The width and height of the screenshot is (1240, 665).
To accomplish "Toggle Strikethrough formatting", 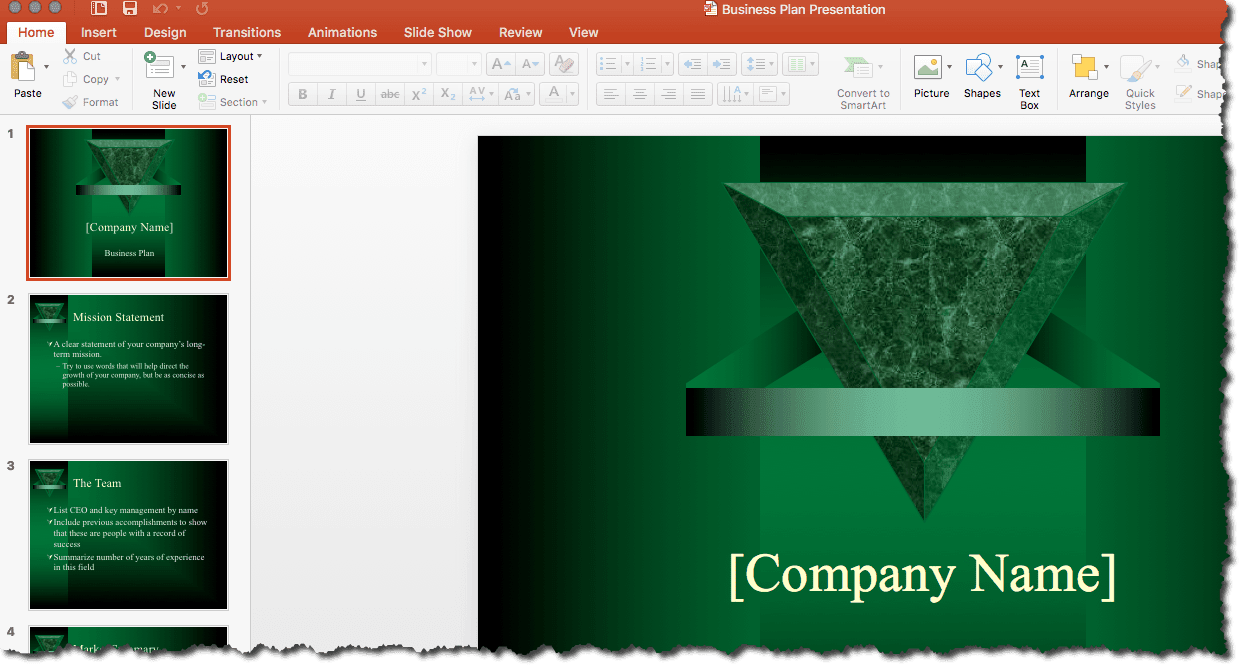I will point(390,94).
